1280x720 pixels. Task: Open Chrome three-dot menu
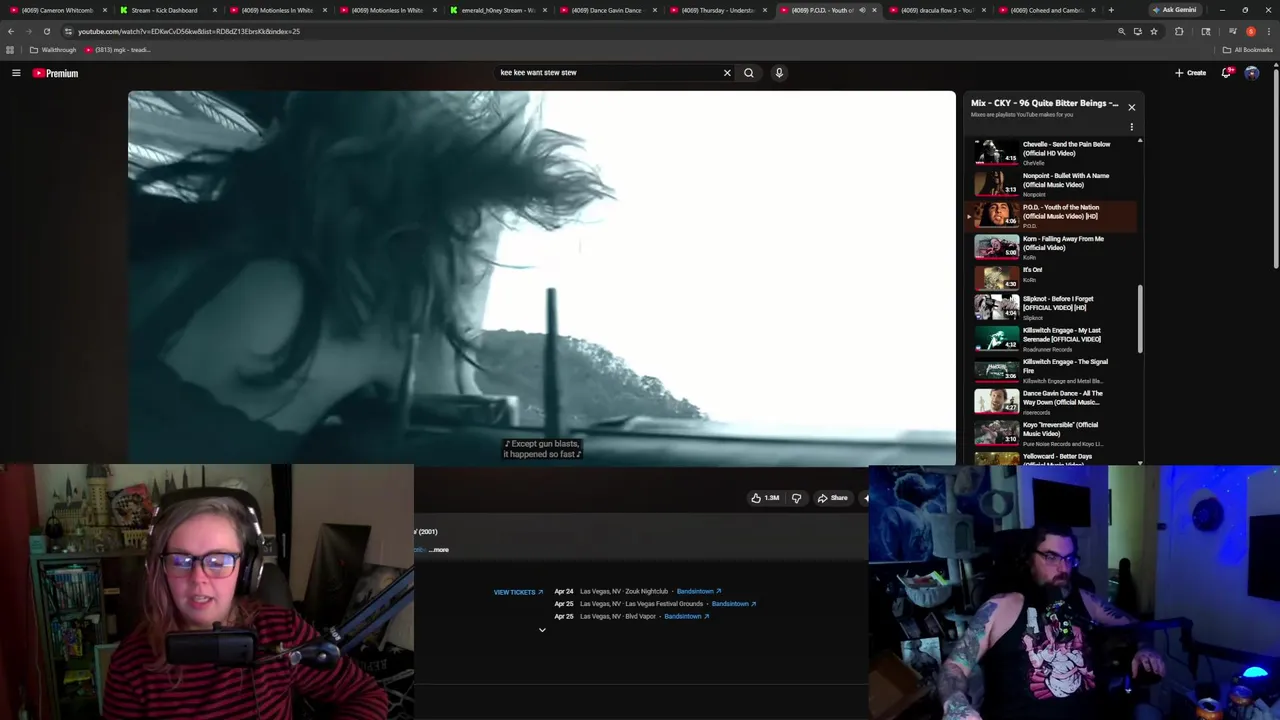[x=1269, y=31]
